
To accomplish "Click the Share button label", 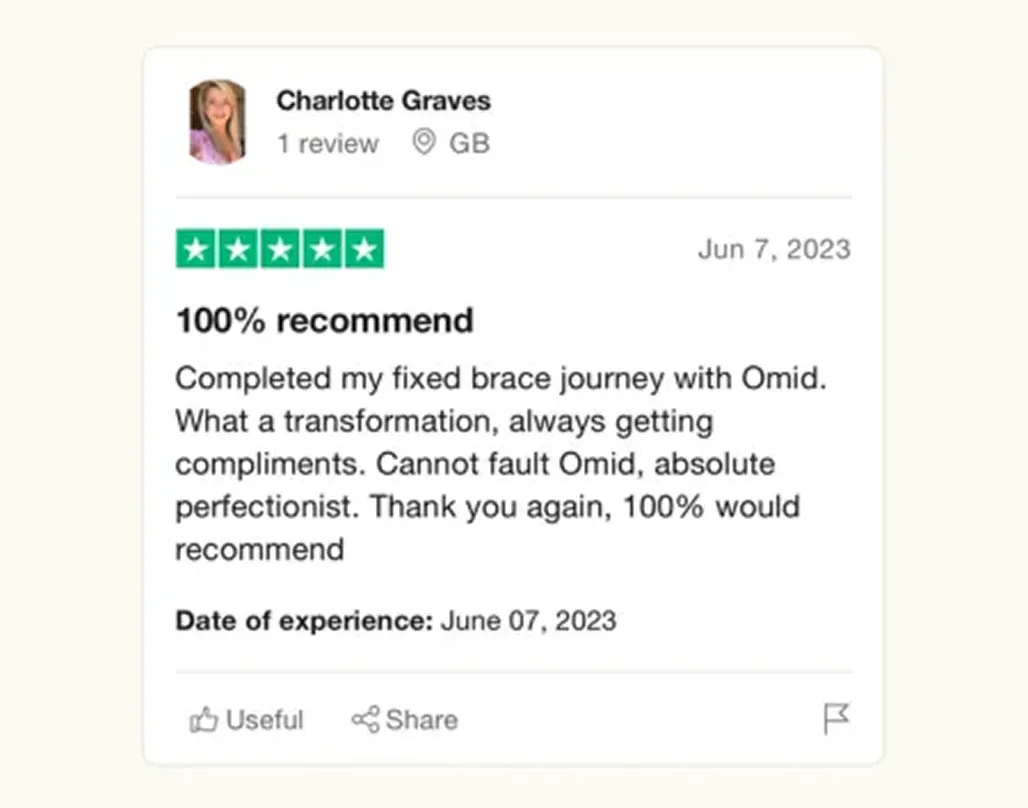I will pos(422,719).
